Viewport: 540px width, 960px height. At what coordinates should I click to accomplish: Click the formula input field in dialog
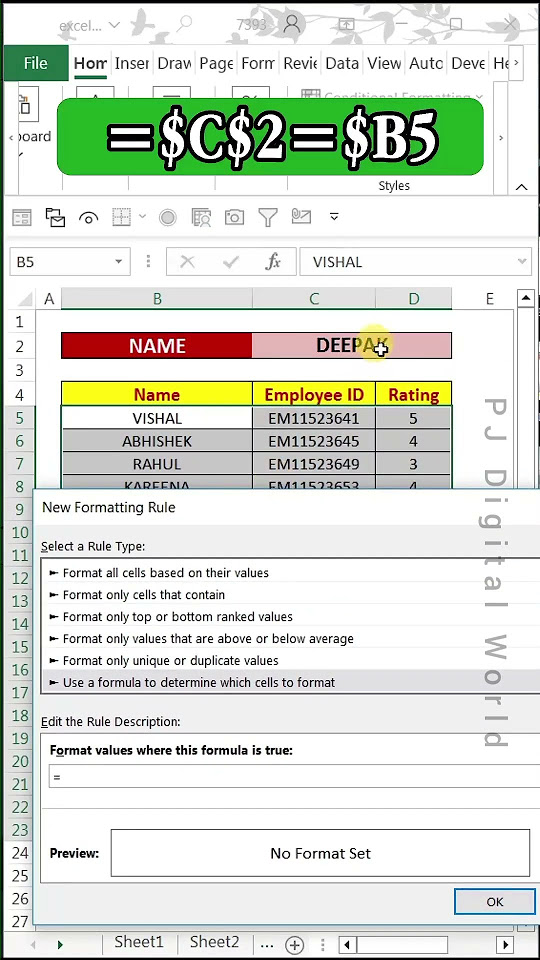[x=294, y=776]
